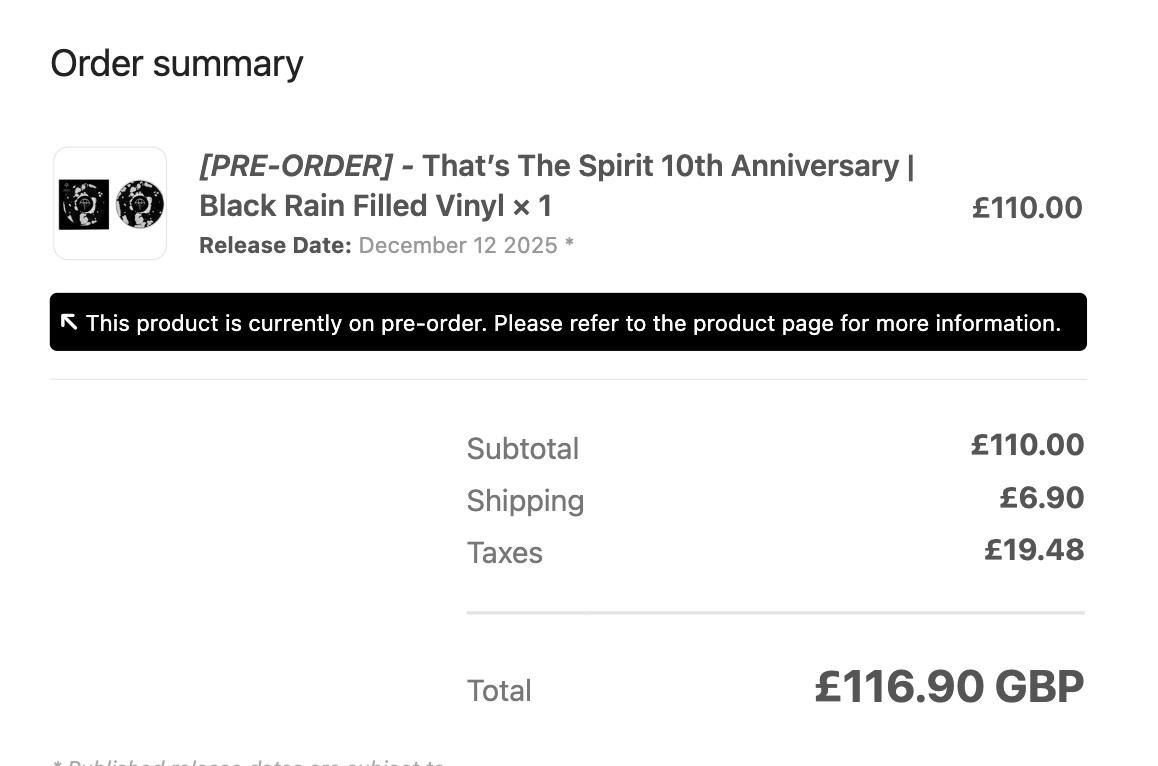Click the Shipping label
This screenshot has width=1158, height=766.
[526, 501]
